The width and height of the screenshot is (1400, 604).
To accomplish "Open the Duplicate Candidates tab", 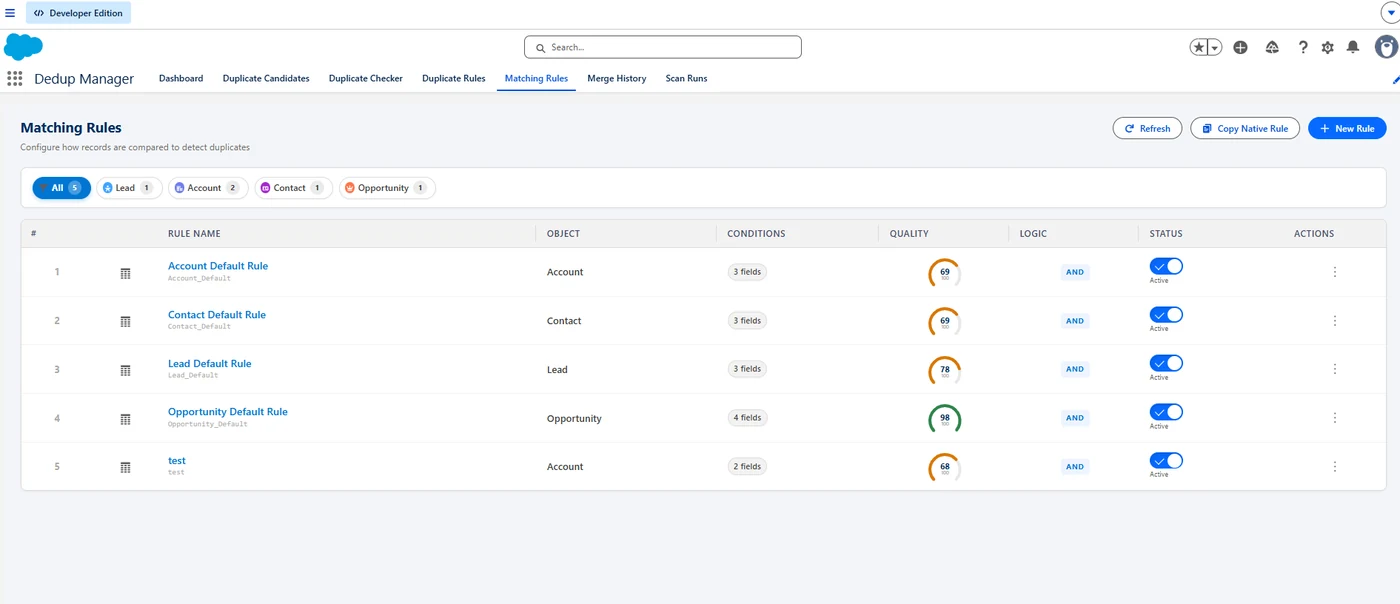I will [266, 78].
